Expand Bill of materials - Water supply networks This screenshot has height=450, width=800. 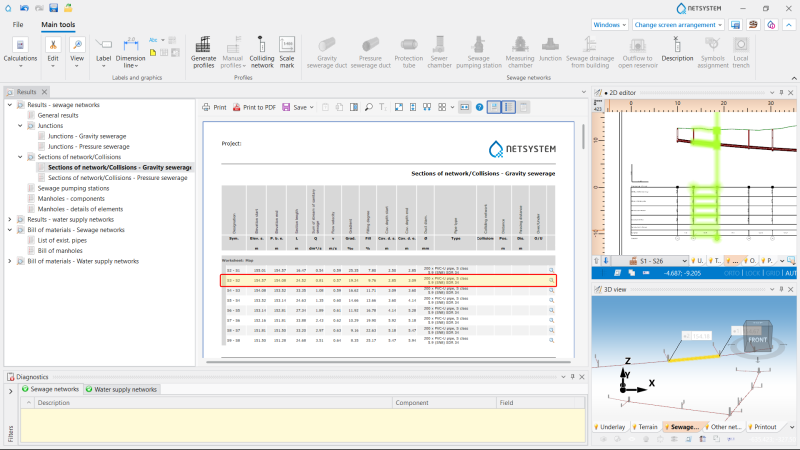coord(10,261)
